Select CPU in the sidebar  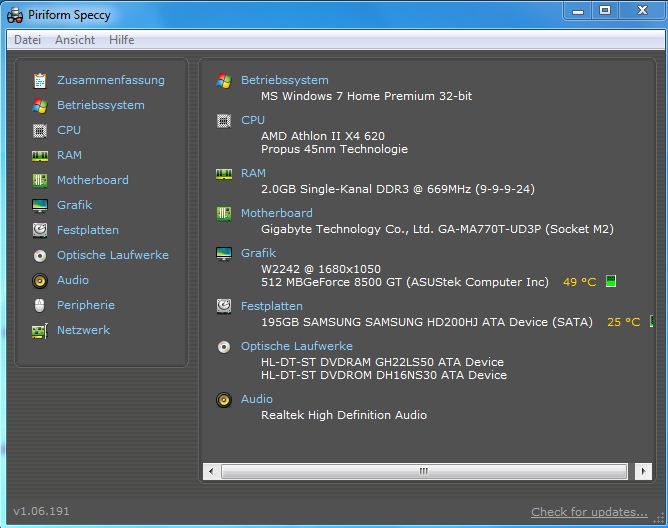point(69,130)
